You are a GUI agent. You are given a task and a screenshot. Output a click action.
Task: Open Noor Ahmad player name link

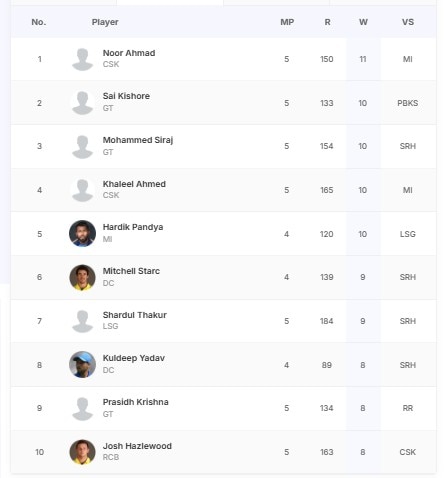129,53
